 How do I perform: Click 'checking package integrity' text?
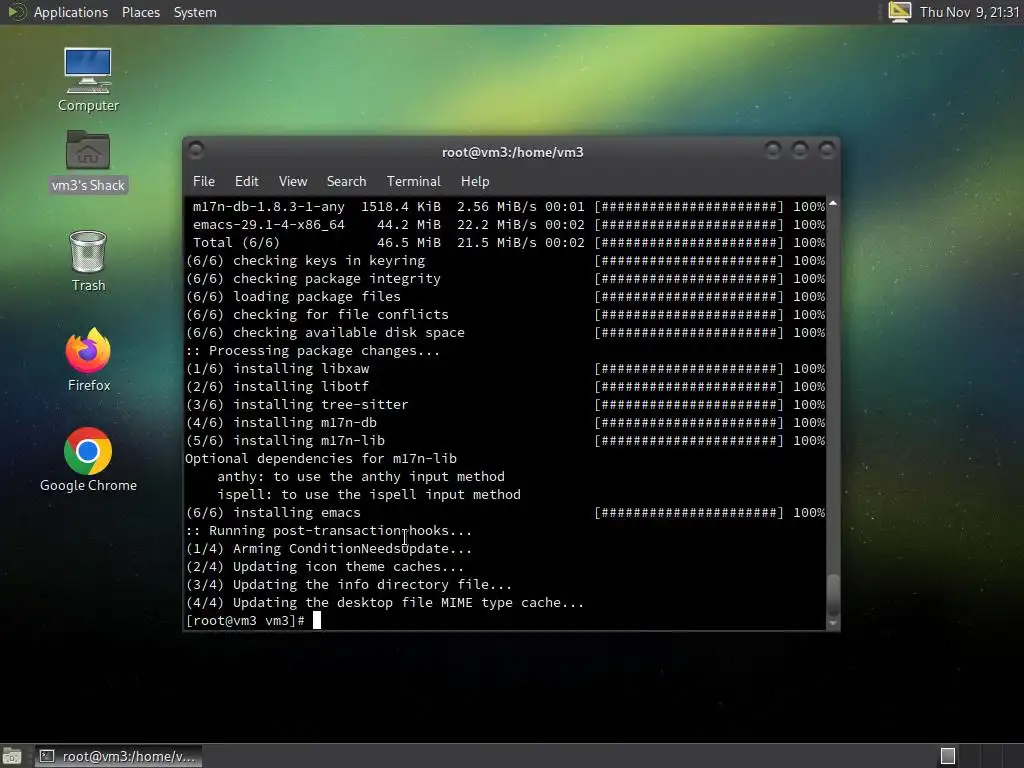(x=337, y=279)
